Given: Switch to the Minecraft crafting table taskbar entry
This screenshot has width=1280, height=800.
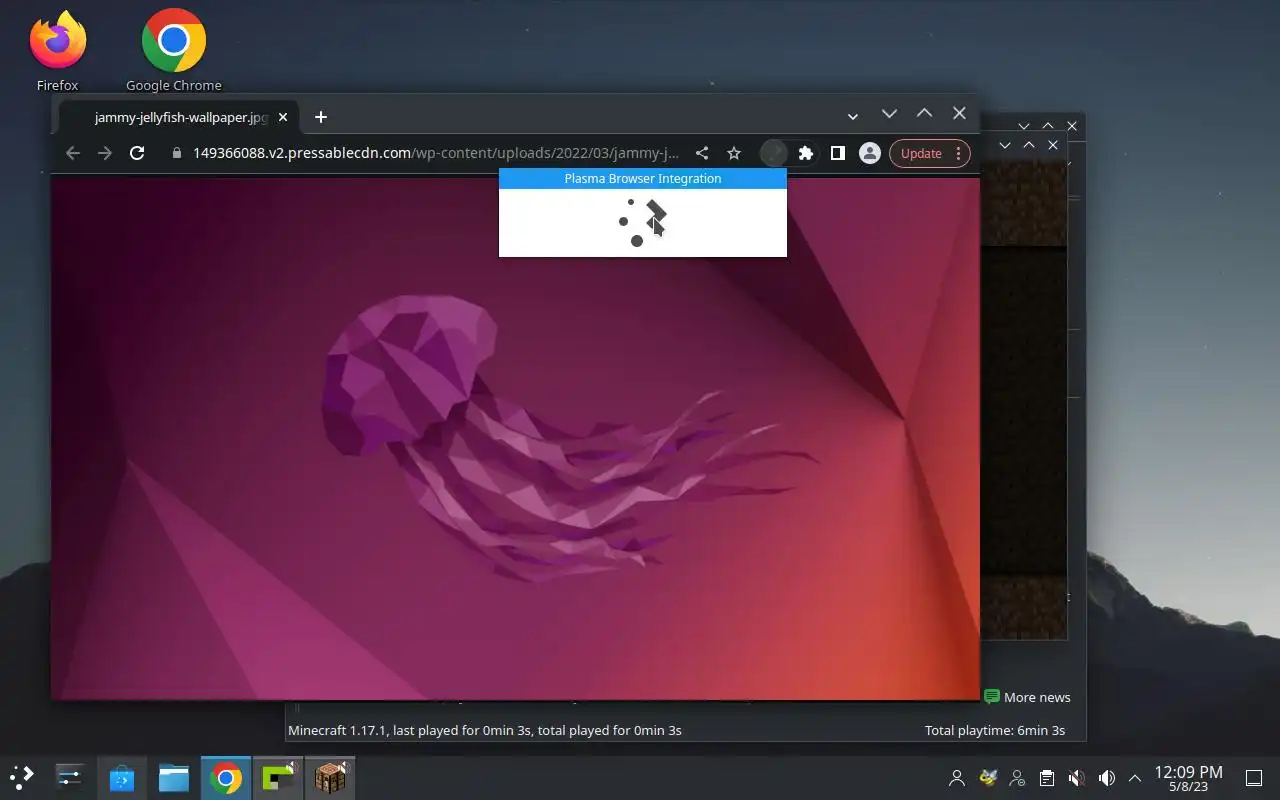Looking at the screenshot, I should point(330,777).
